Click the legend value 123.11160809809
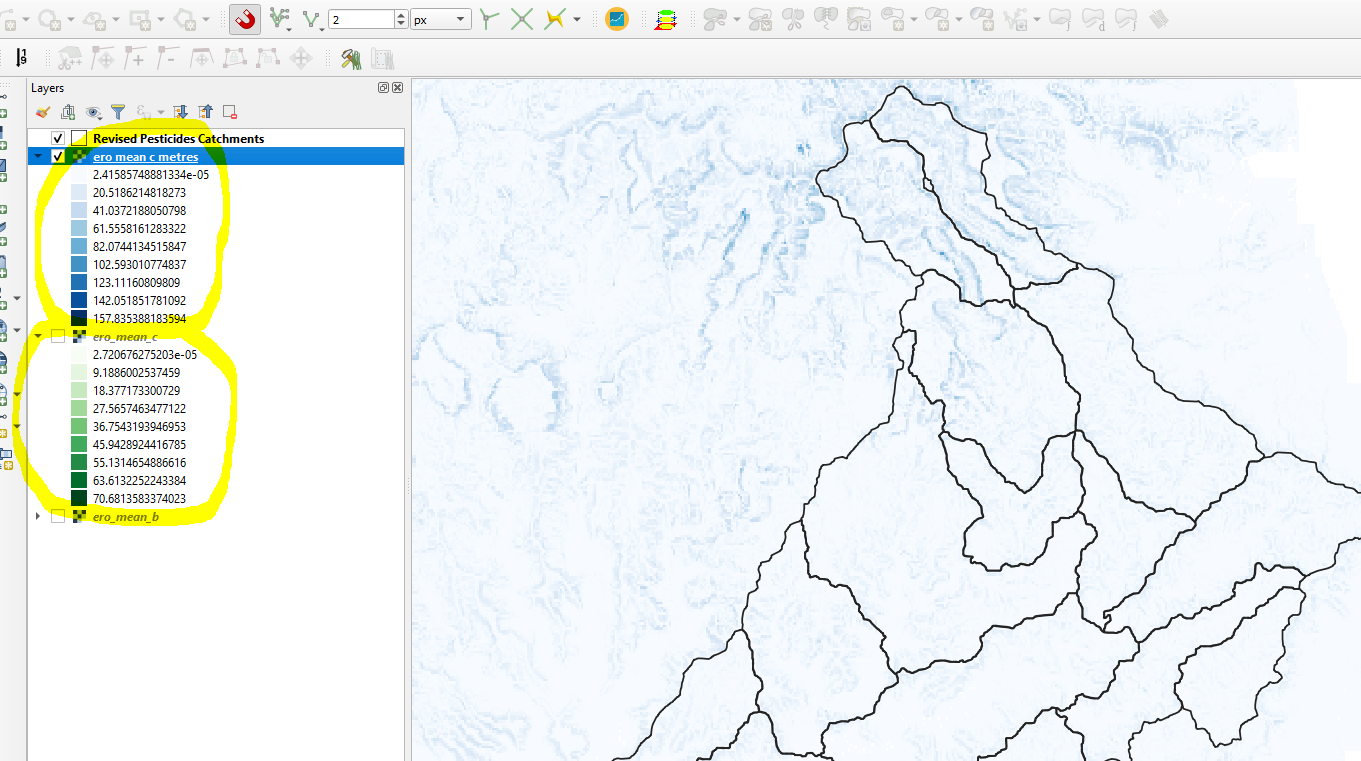 (x=136, y=283)
